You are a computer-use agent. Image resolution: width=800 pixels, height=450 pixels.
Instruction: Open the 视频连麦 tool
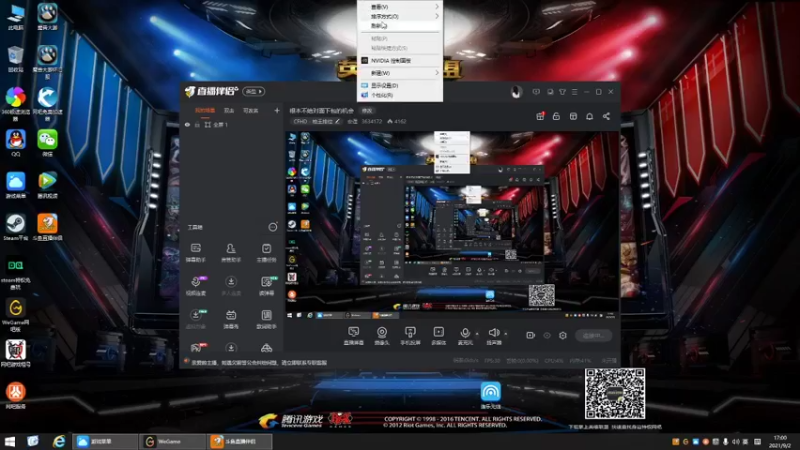tap(195, 286)
